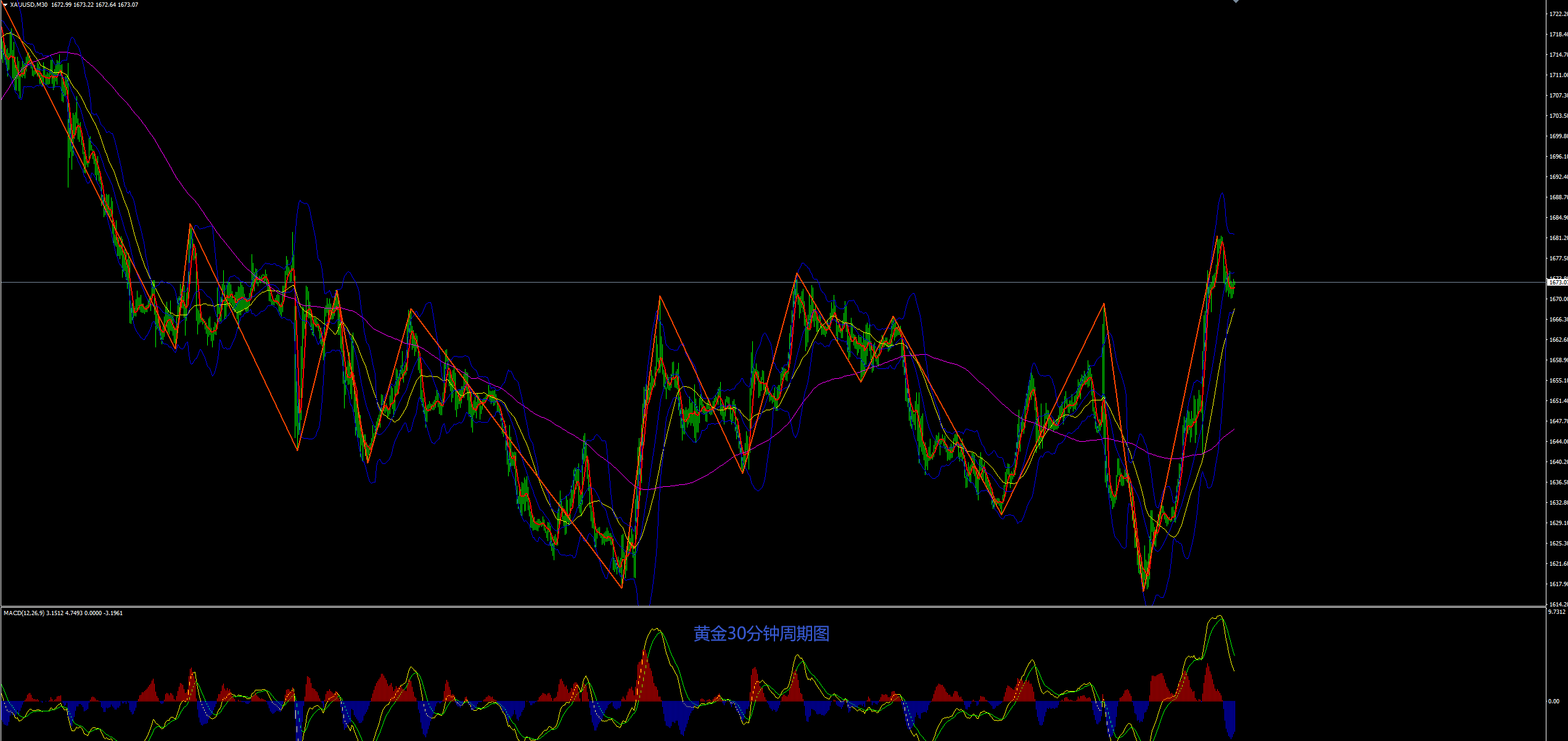Click the triangle arrow beside XAUUSD,M30
Image resolution: width=1568 pixels, height=741 pixels.
[5, 5]
